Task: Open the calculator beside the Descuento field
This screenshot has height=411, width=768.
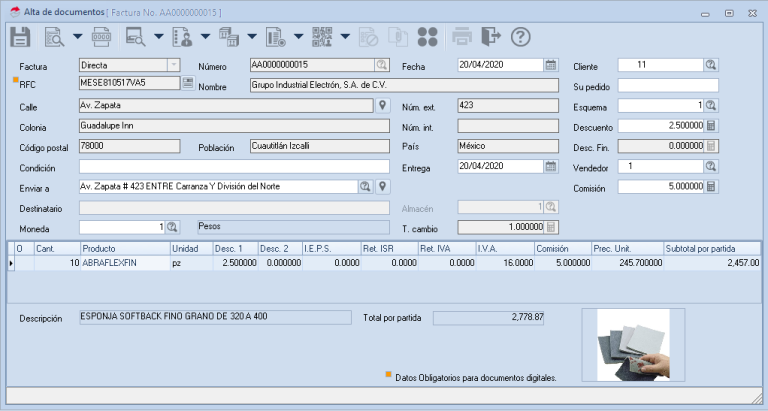Action: tap(711, 126)
